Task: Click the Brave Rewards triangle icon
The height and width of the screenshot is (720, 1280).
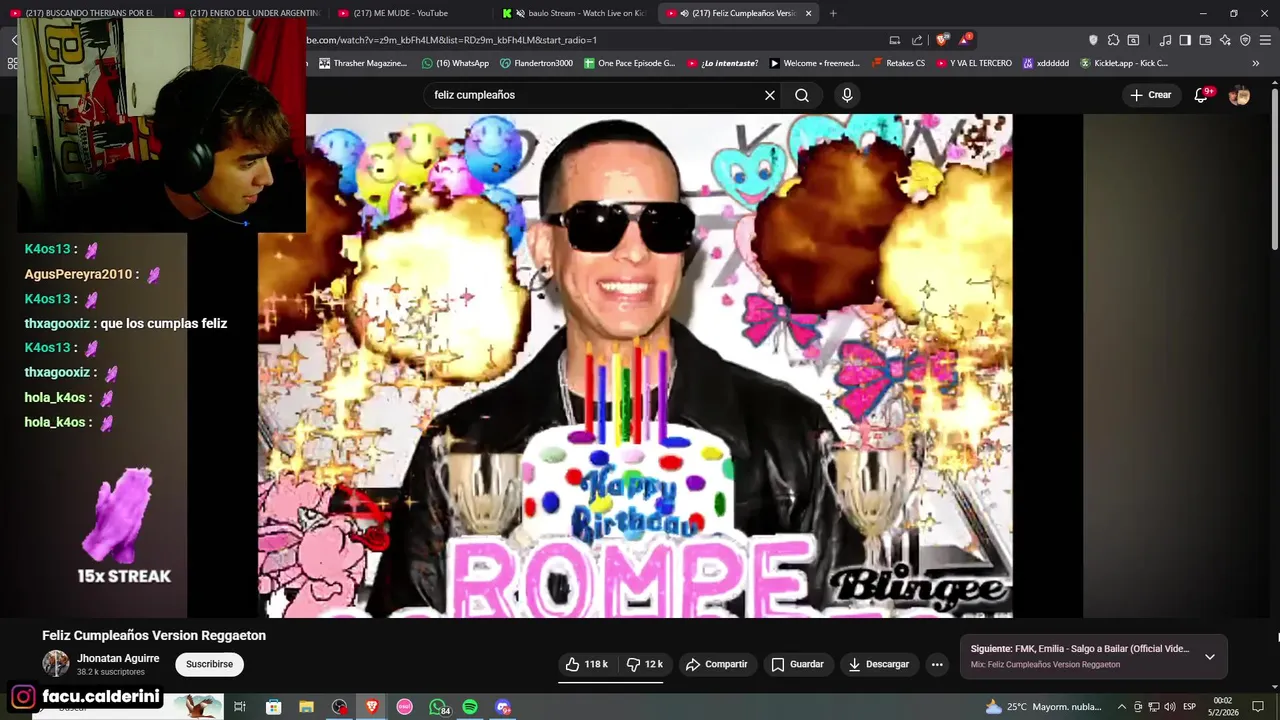Action: click(x=965, y=40)
